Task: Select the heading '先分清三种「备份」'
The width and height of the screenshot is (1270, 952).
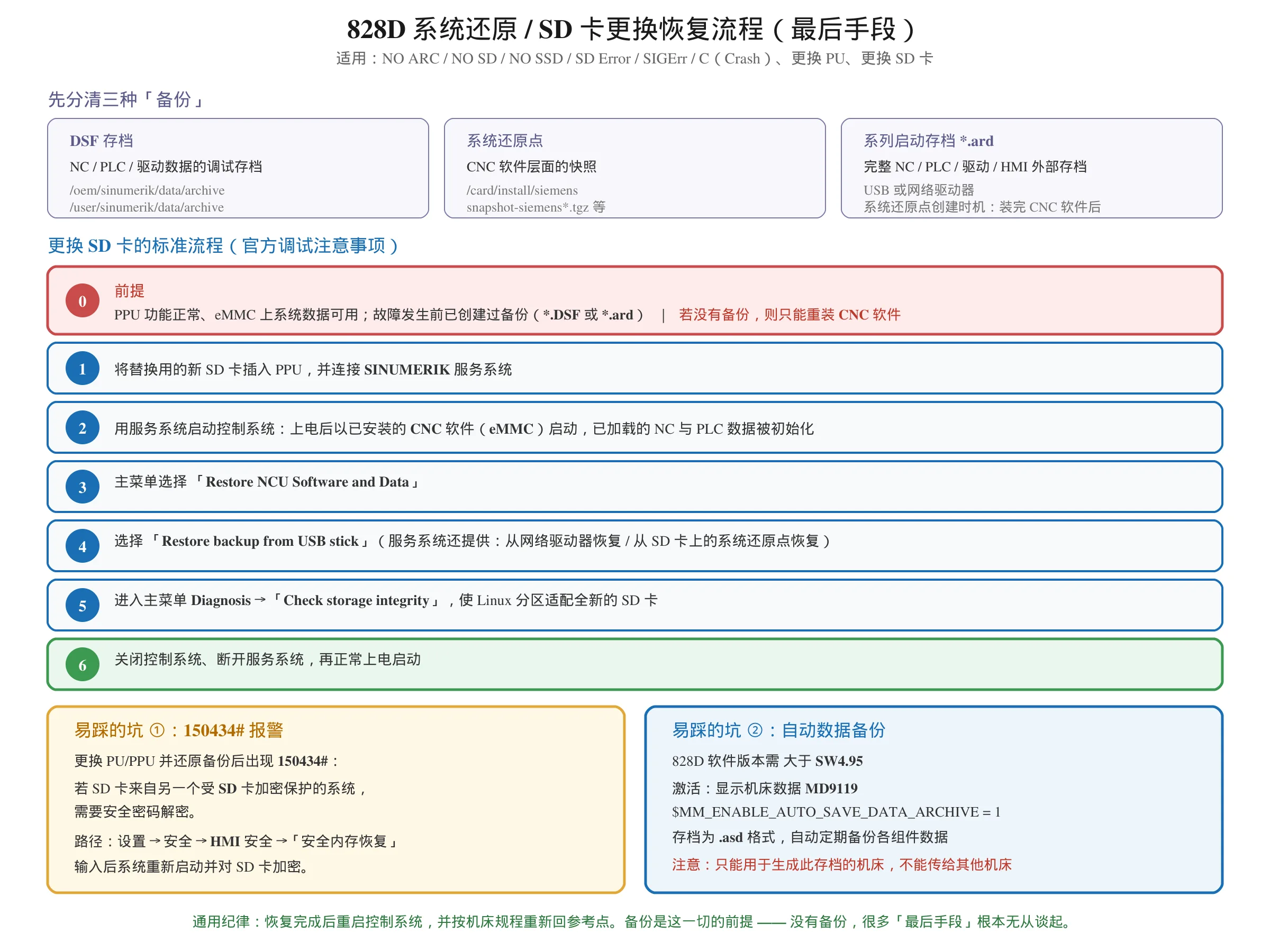Action: coord(127,99)
